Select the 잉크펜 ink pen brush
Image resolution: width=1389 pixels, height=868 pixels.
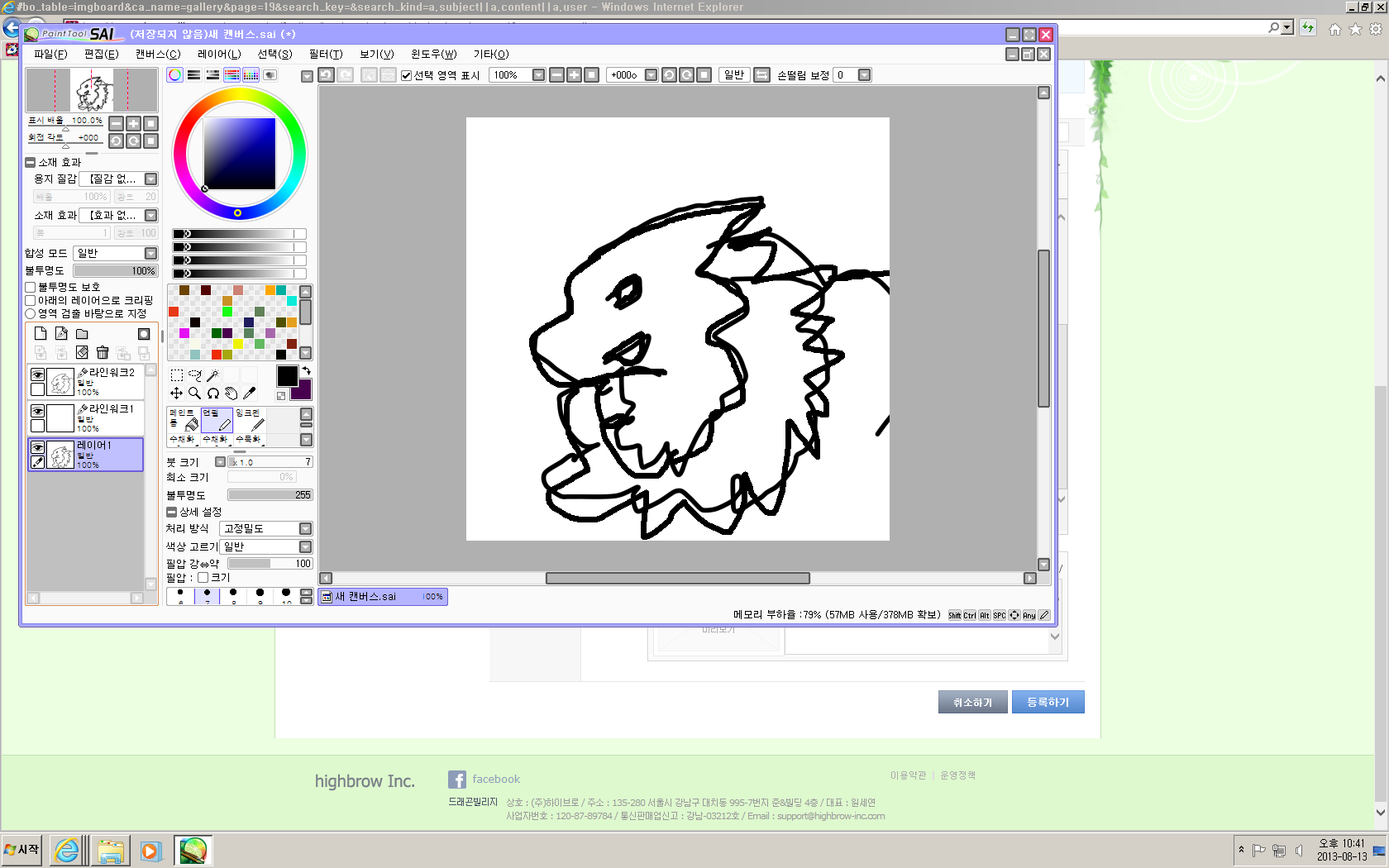(250, 419)
